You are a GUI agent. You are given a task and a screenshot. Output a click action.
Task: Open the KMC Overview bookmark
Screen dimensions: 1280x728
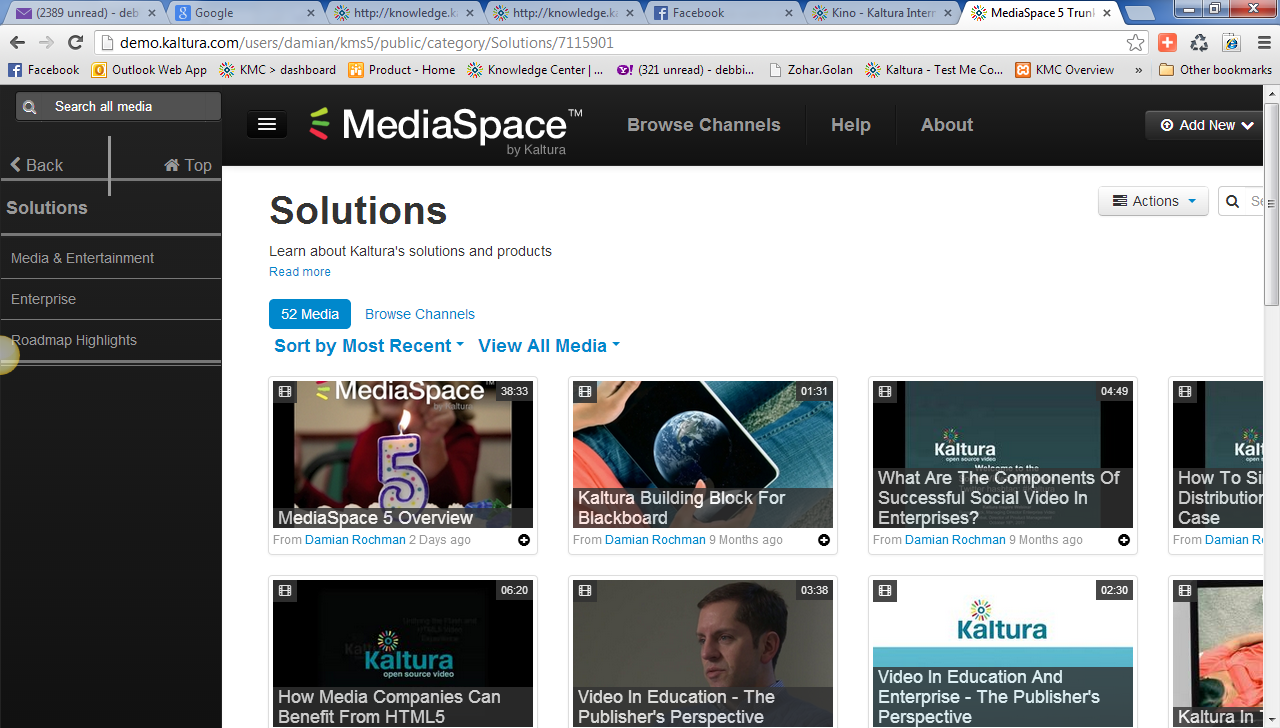pos(1065,70)
